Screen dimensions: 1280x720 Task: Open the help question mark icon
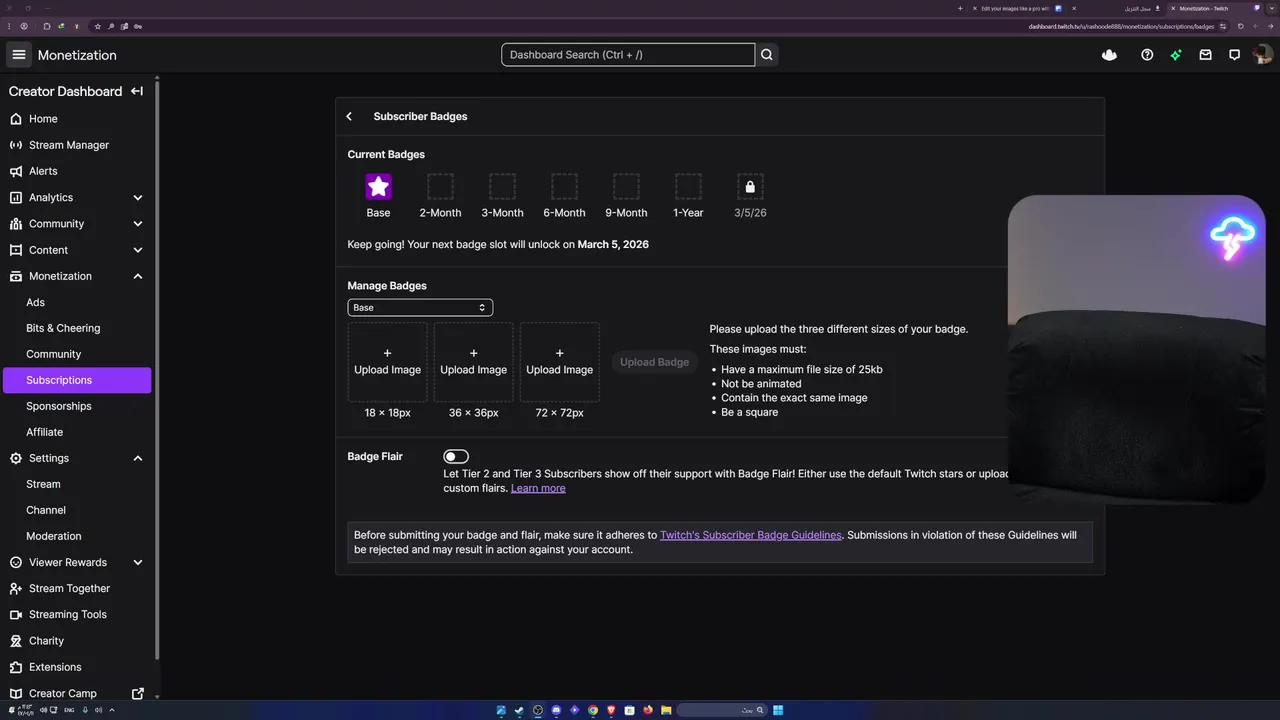[x=1147, y=55]
